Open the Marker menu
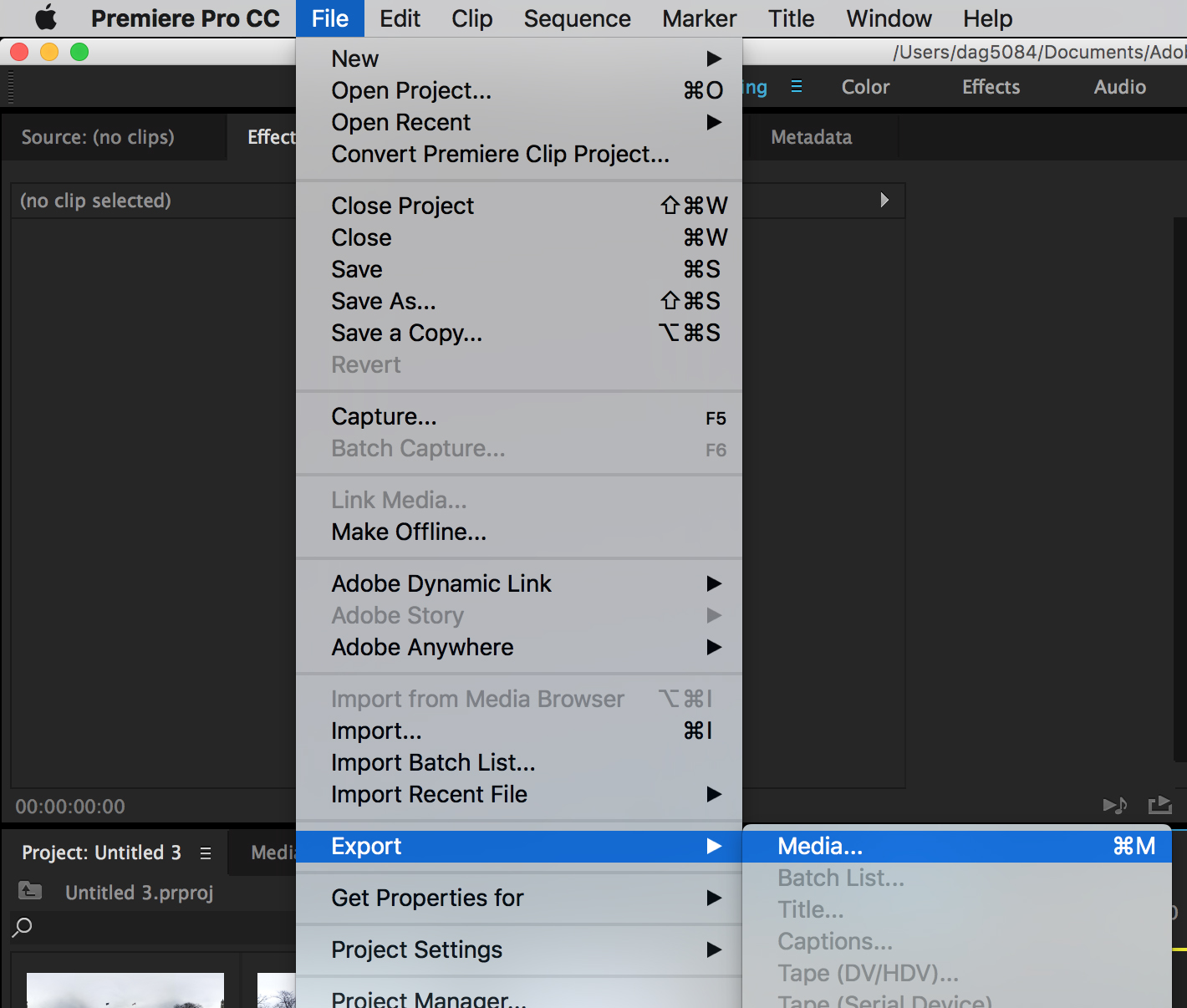 700,18
